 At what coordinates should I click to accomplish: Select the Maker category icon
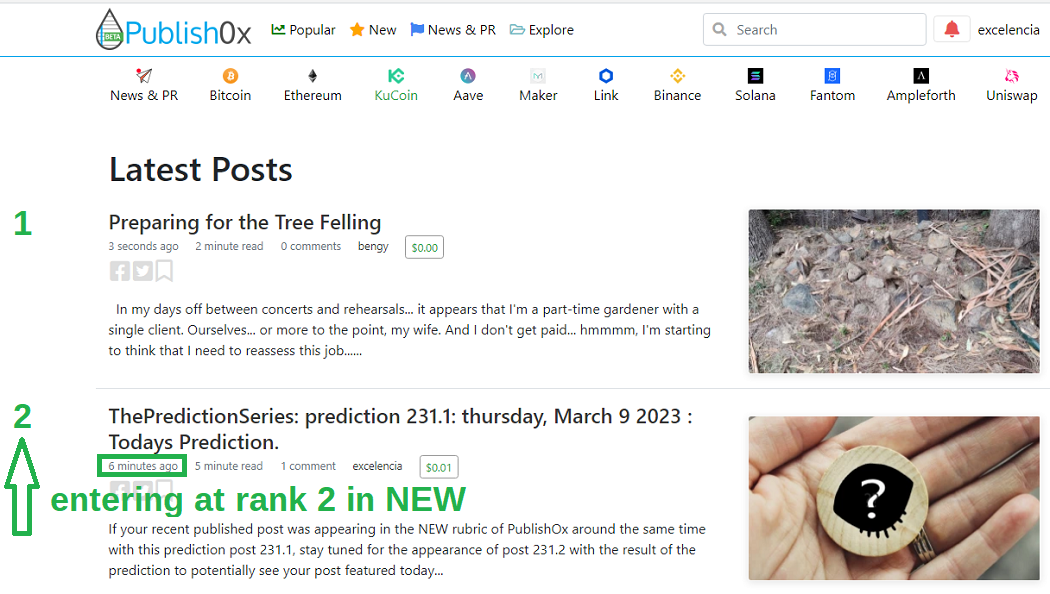coord(538,76)
